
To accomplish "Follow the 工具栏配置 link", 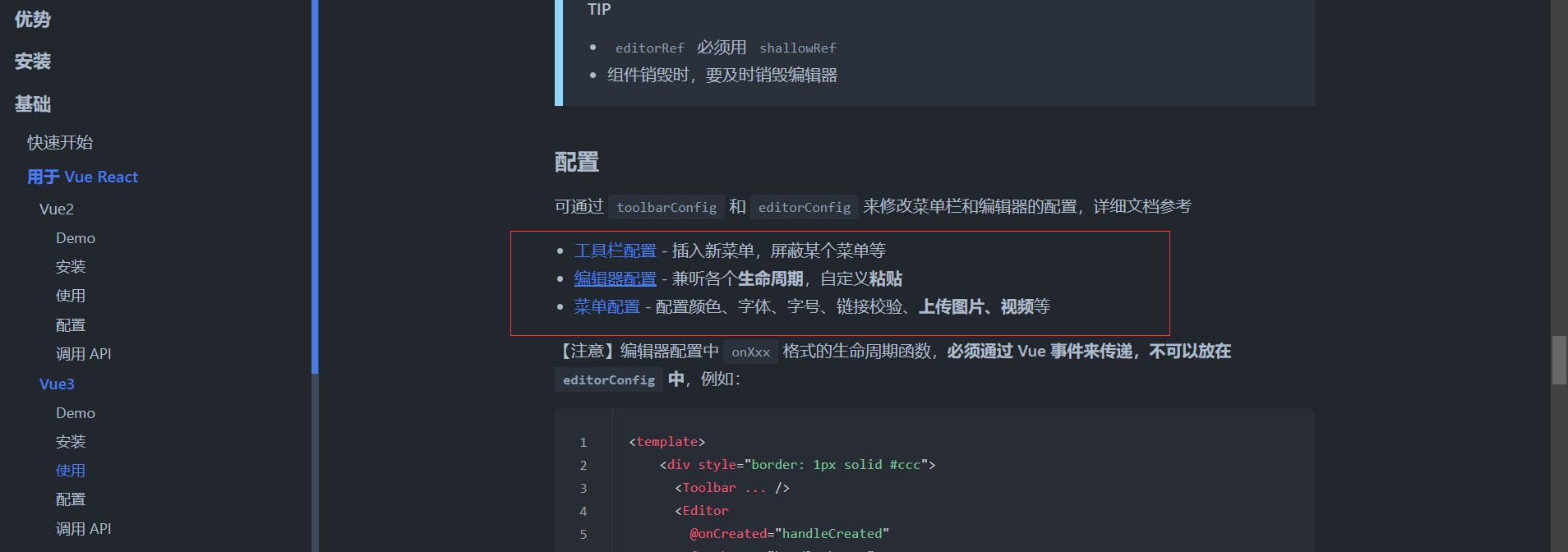I will [615, 250].
